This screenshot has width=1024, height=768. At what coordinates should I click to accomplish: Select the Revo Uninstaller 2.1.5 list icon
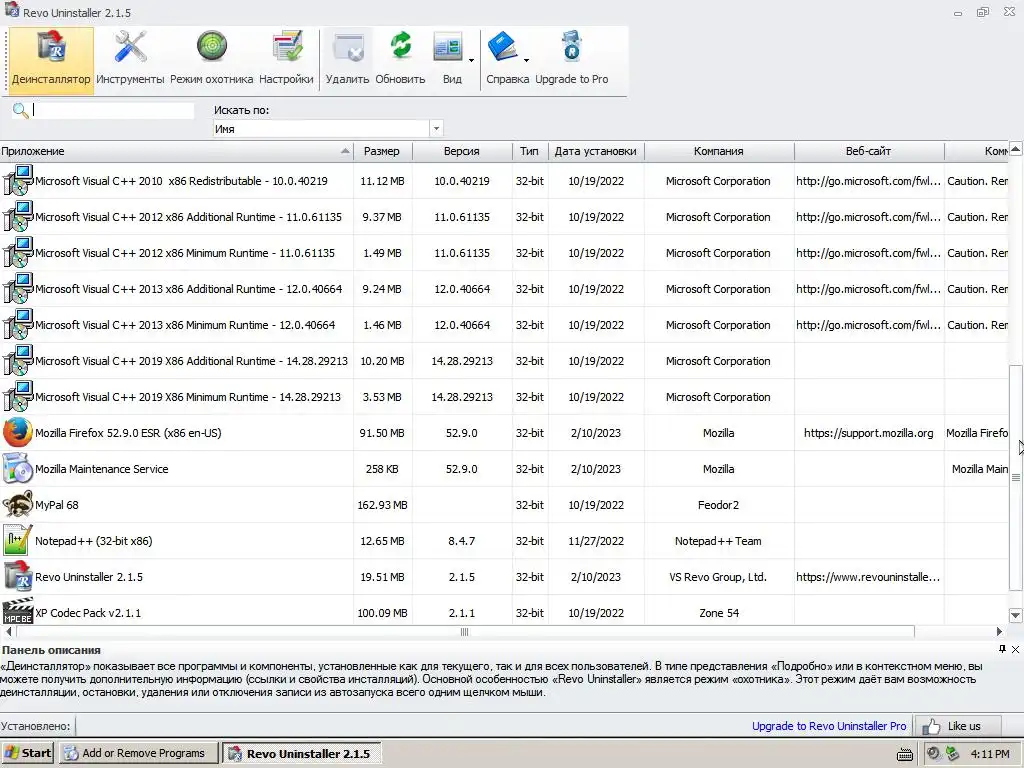tap(18, 577)
